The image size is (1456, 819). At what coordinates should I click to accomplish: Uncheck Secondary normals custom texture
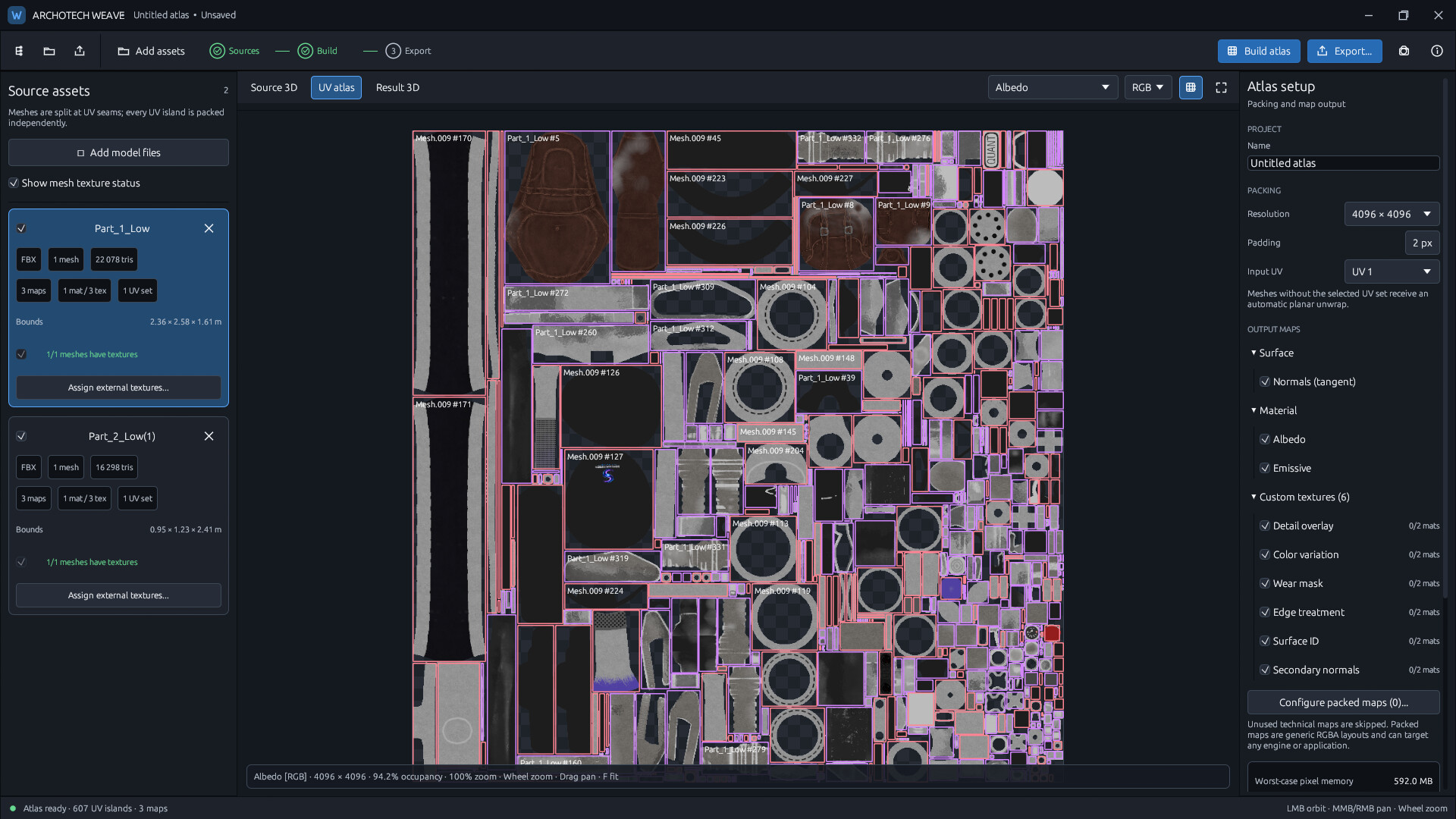pyautogui.click(x=1265, y=670)
